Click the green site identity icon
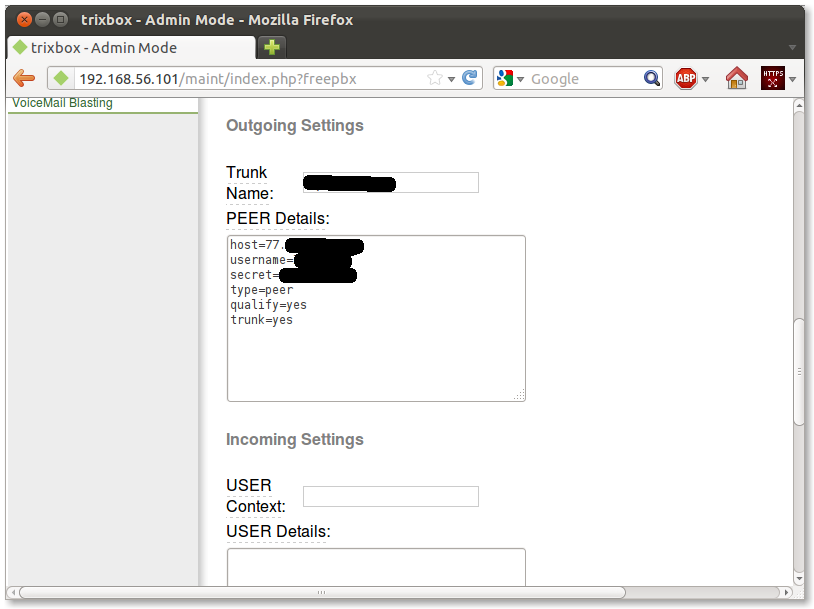The image size is (814, 609). (x=61, y=78)
